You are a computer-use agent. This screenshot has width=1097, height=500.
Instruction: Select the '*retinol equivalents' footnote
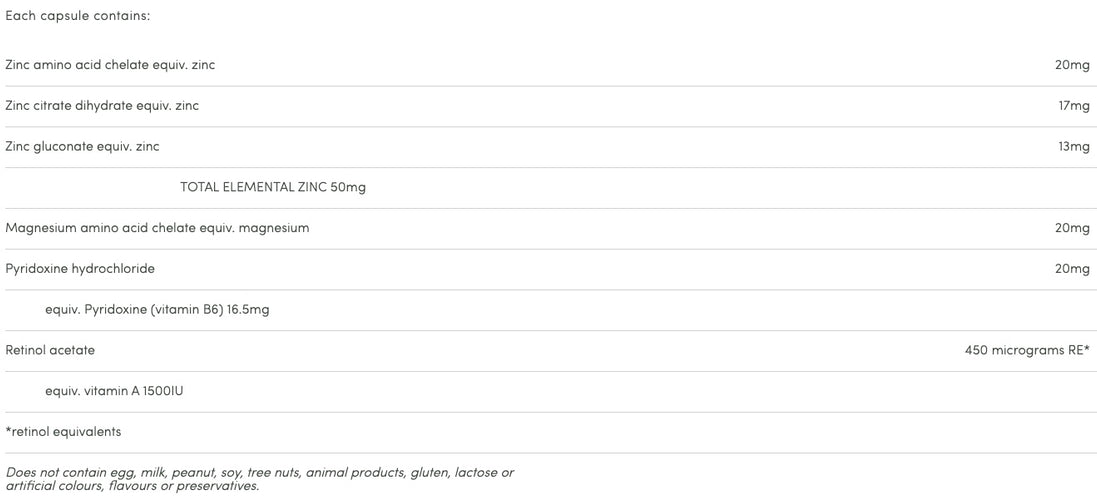point(63,432)
